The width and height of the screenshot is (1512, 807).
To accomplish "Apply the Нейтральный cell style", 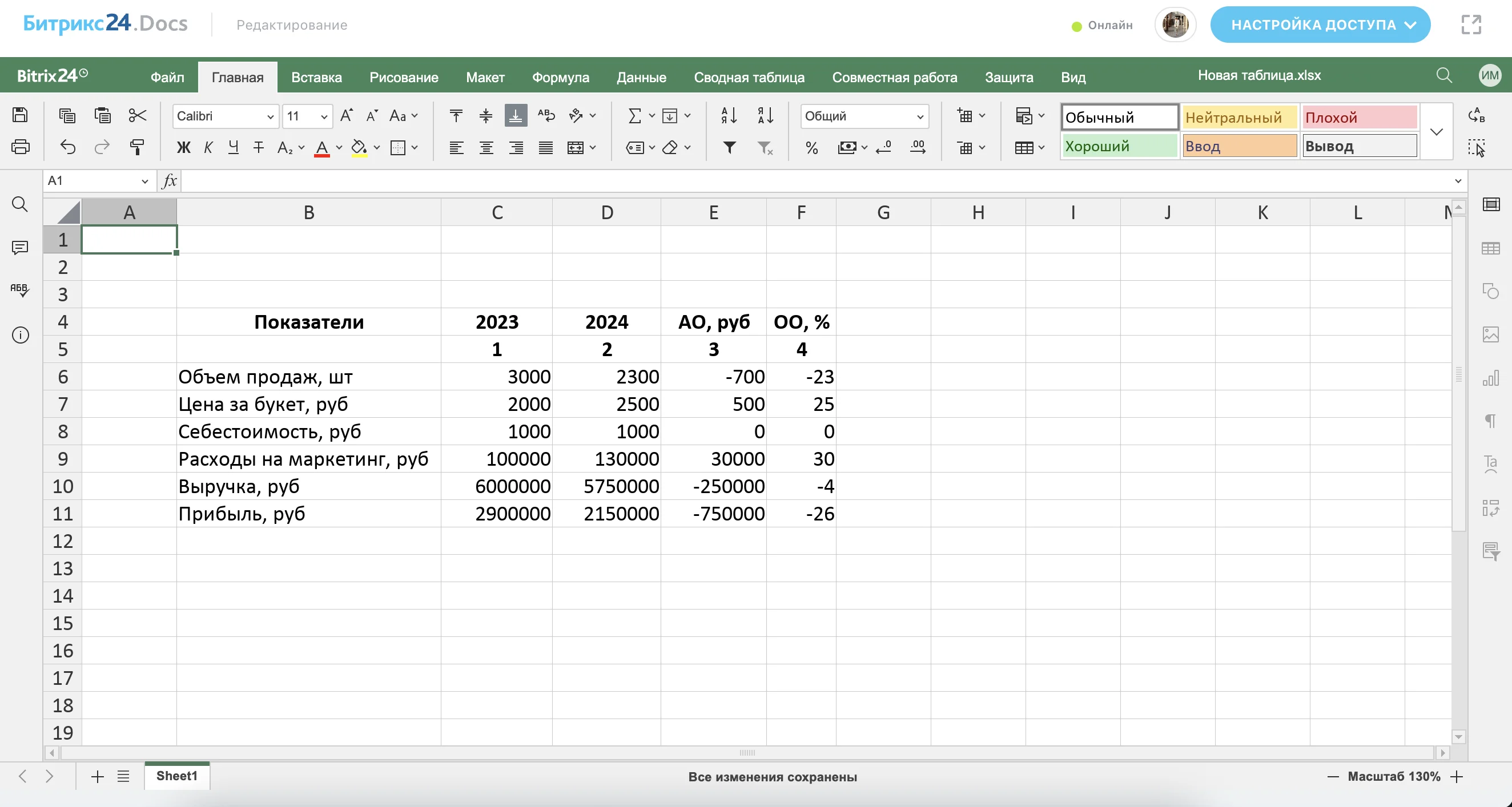I will coord(1239,118).
